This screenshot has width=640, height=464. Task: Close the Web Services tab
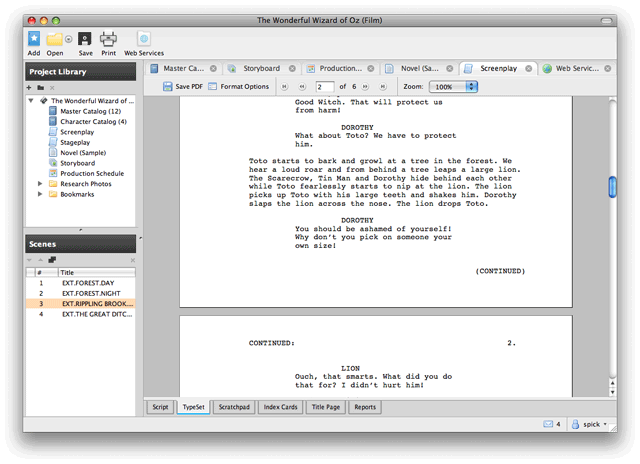coord(608,69)
